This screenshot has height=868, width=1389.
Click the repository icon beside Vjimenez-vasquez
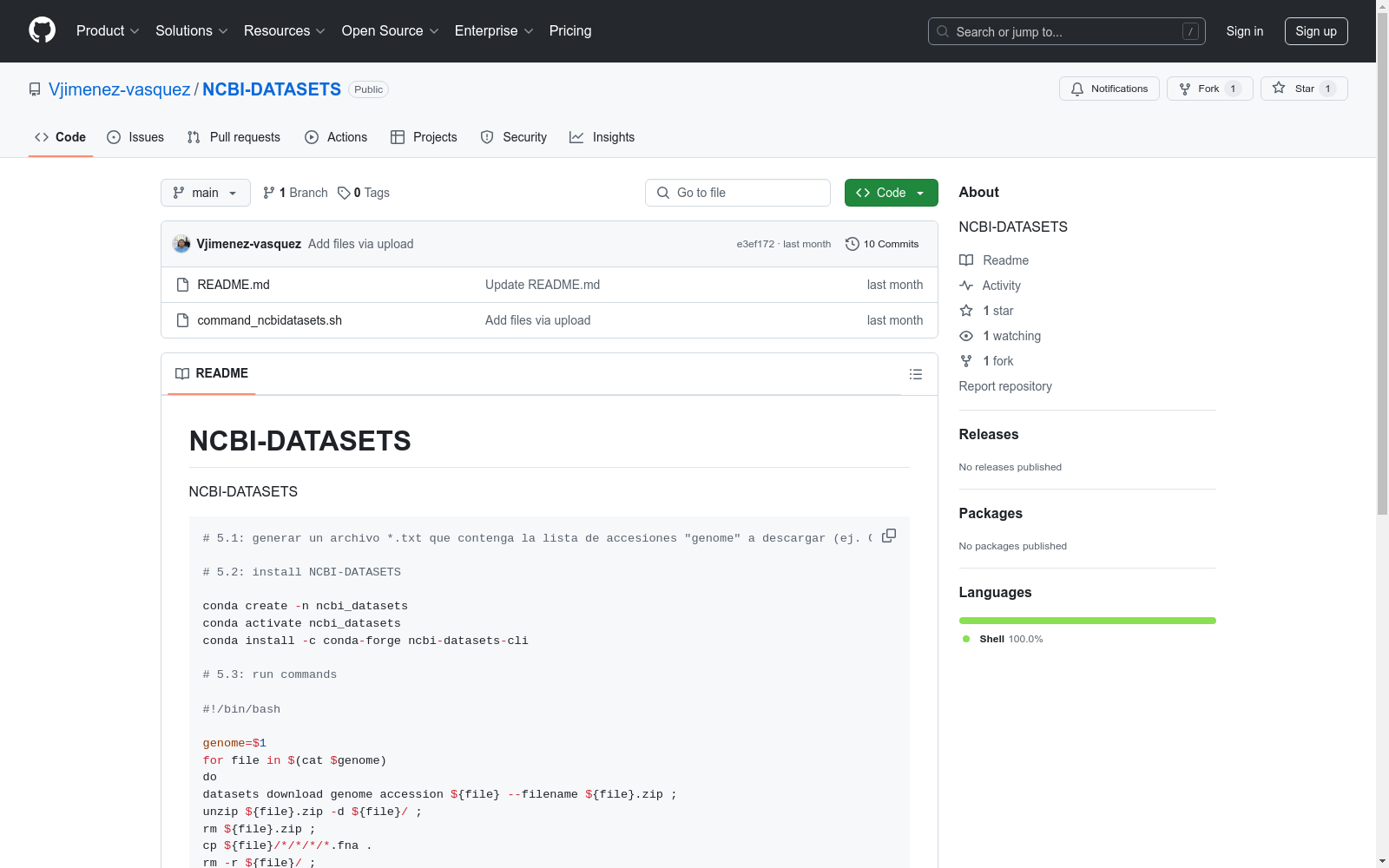(35, 89)
